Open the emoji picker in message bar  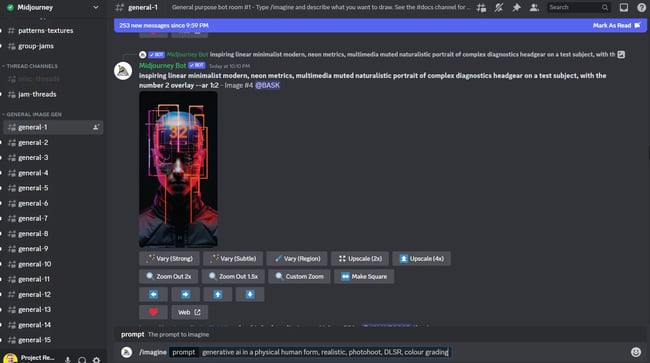[635, 352]
